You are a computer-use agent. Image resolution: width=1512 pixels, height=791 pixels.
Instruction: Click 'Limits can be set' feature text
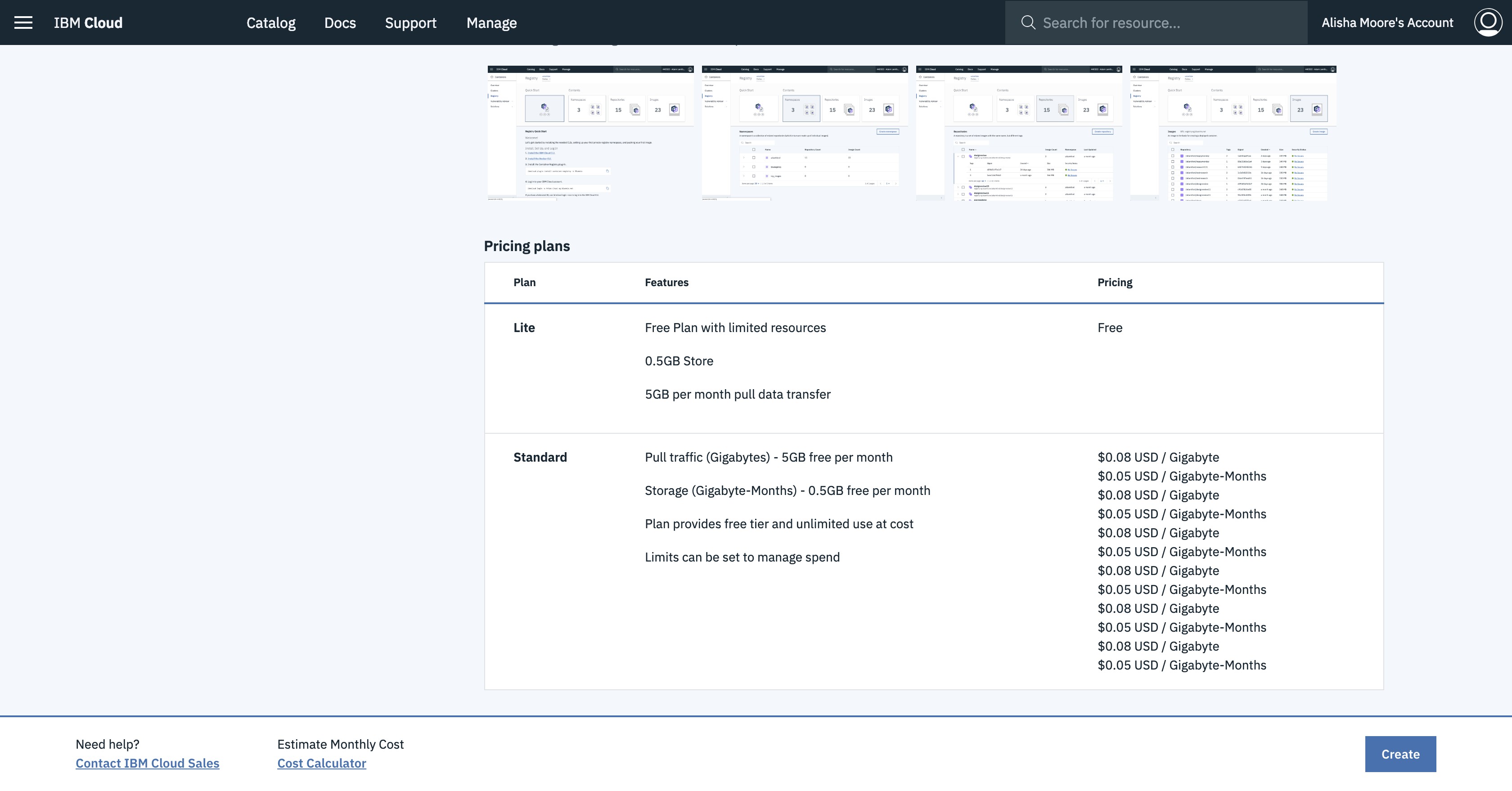pyautogui.click(x=742, y=557)
